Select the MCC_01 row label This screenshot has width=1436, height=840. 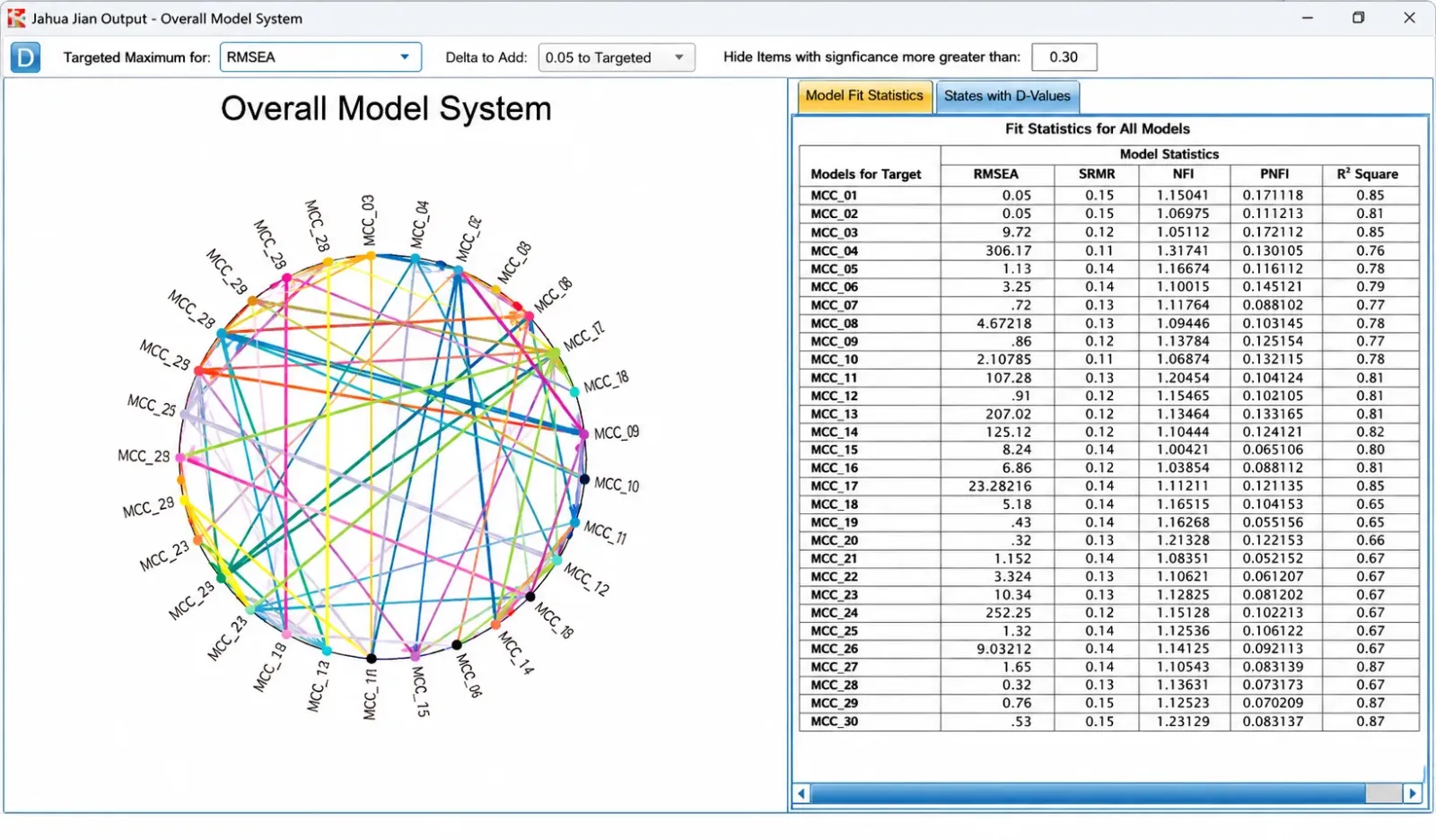[835, 196]
